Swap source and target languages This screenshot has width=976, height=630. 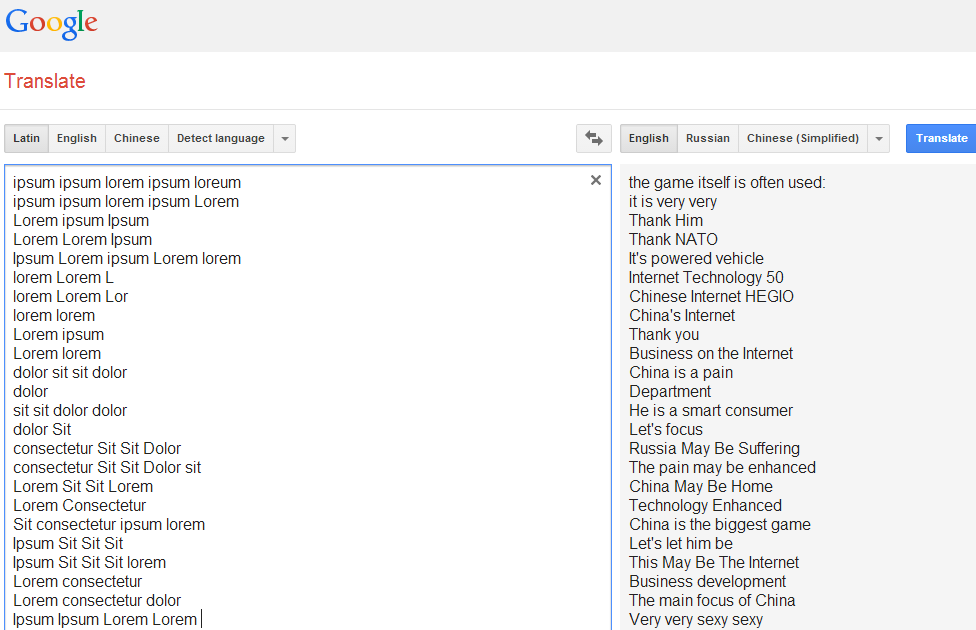point(594,138)
